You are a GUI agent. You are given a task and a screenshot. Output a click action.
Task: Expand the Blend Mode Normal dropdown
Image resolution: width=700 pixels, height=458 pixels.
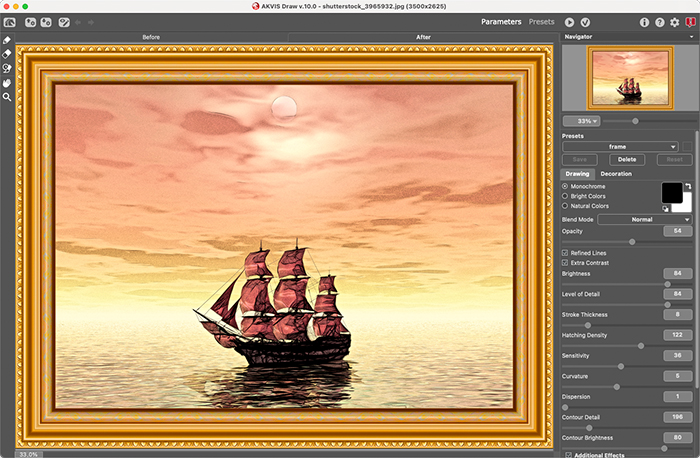pyautogui.click(x=645, y=219)
